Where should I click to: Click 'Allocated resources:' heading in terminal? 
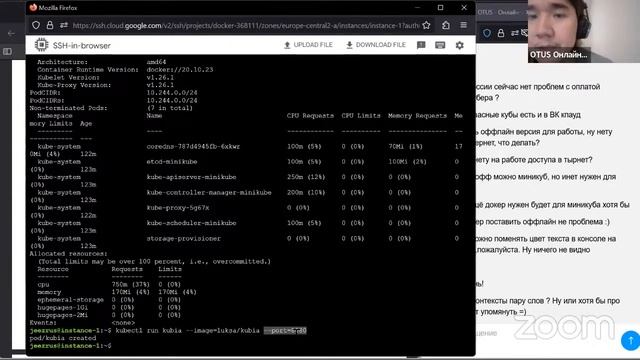(68, 254)
